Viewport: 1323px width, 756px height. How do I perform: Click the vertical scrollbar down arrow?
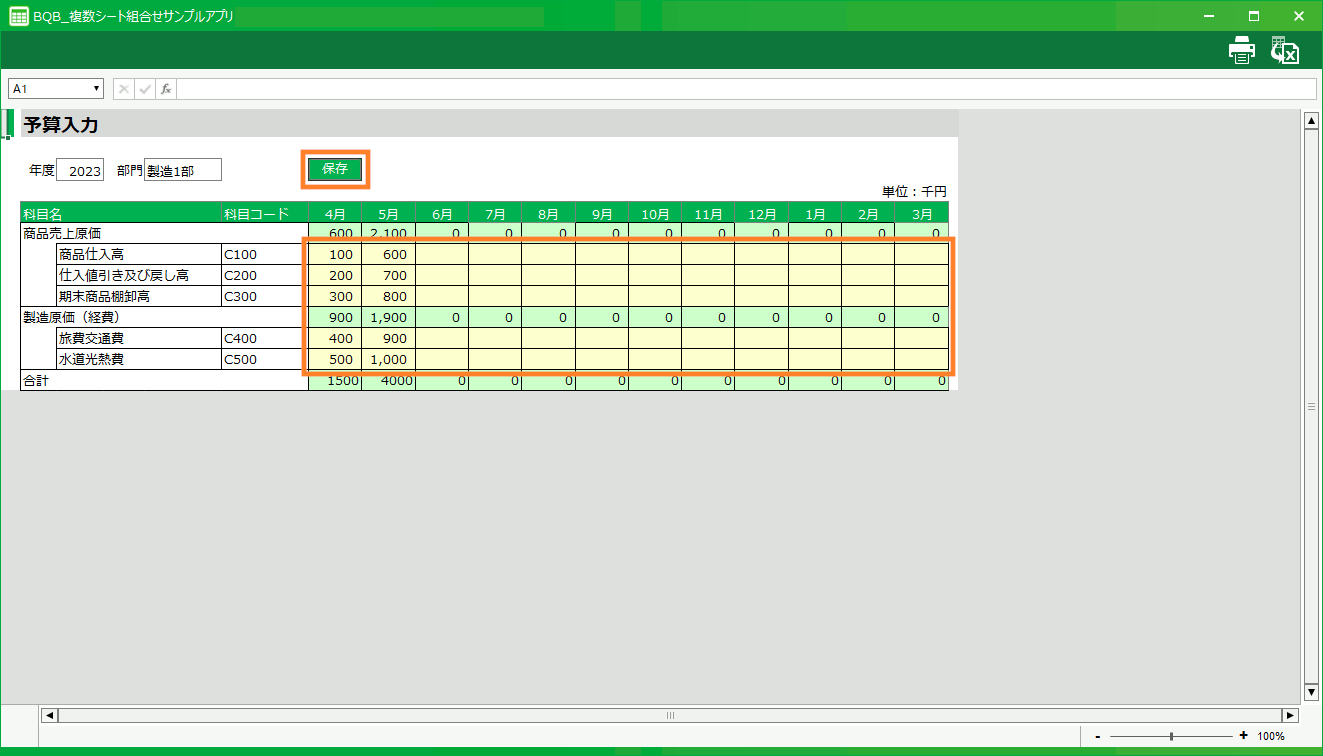coord(1312,692)
